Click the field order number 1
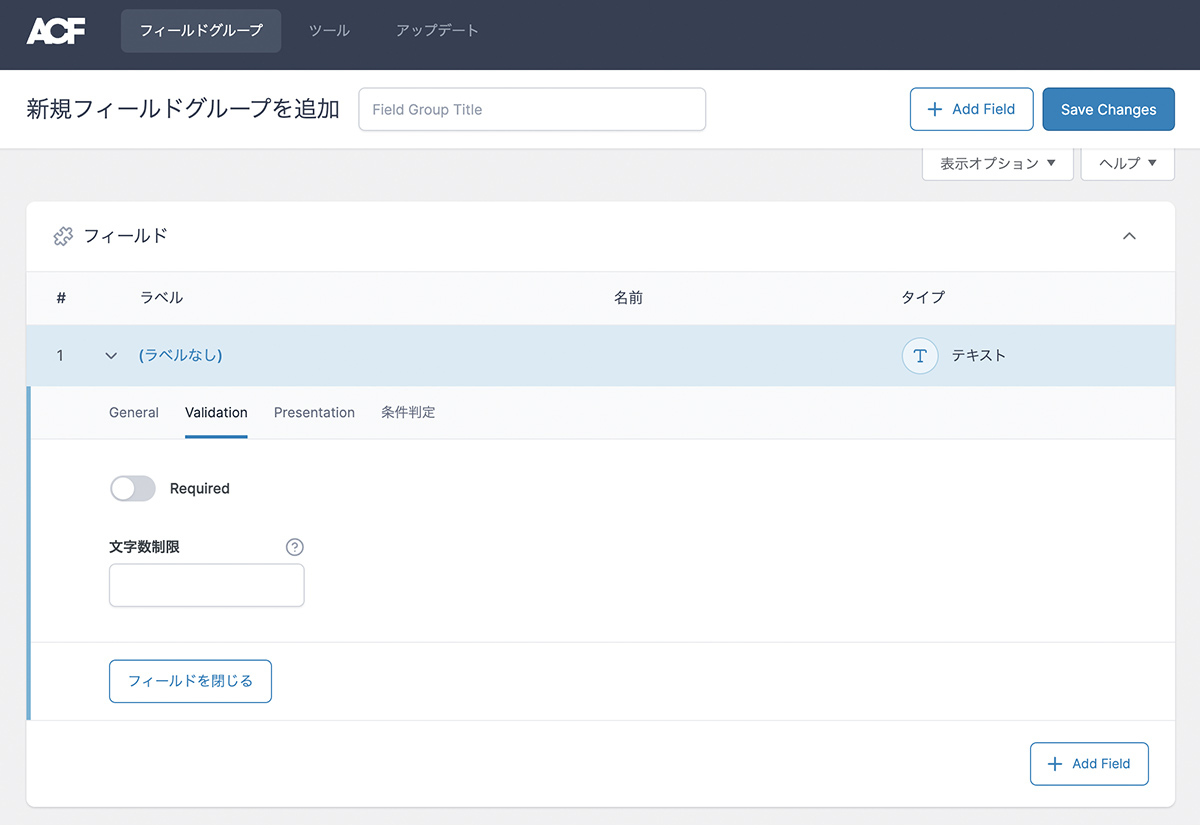 [x=60, y=356]
